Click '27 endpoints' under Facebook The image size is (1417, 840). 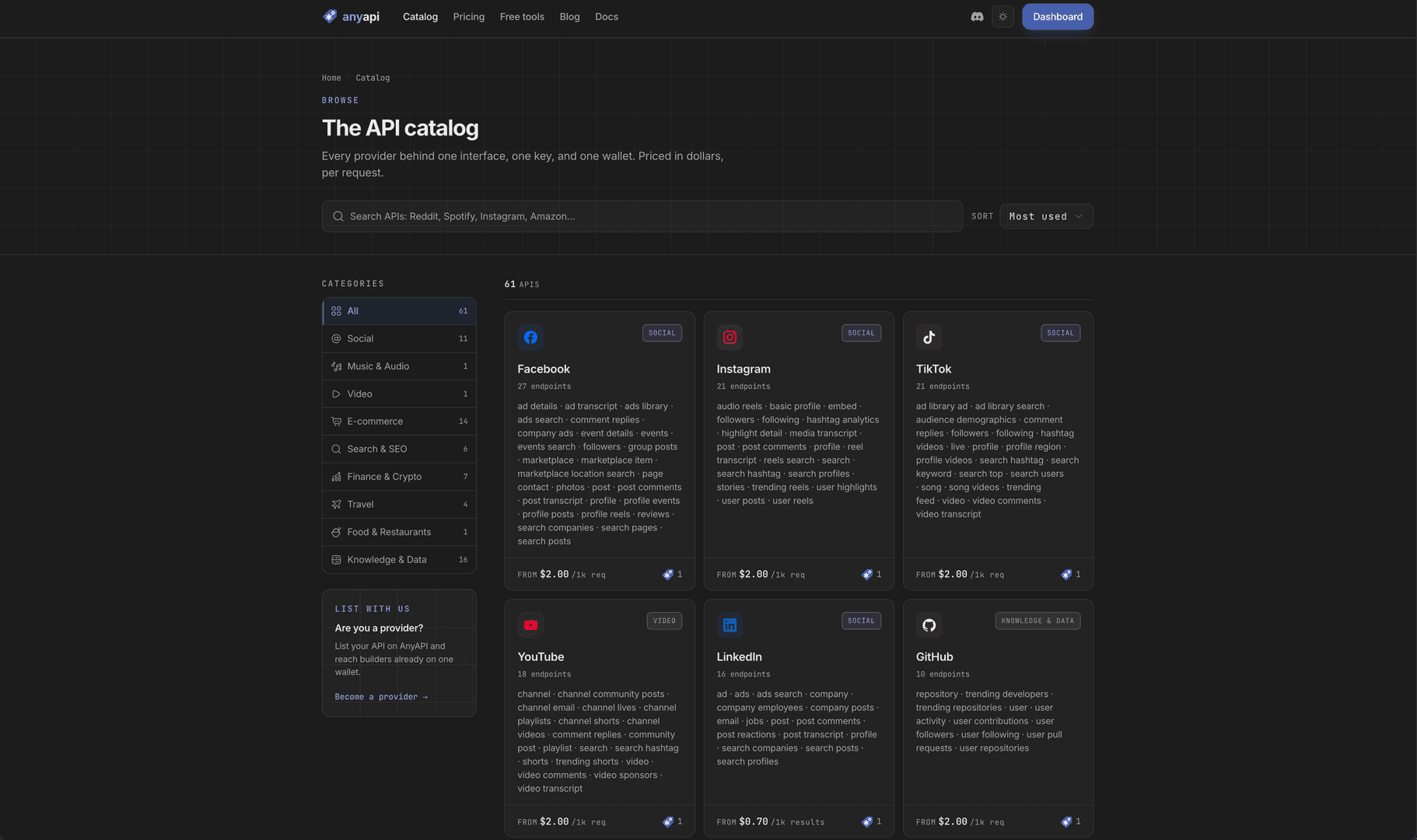click(x=544, y=387)
